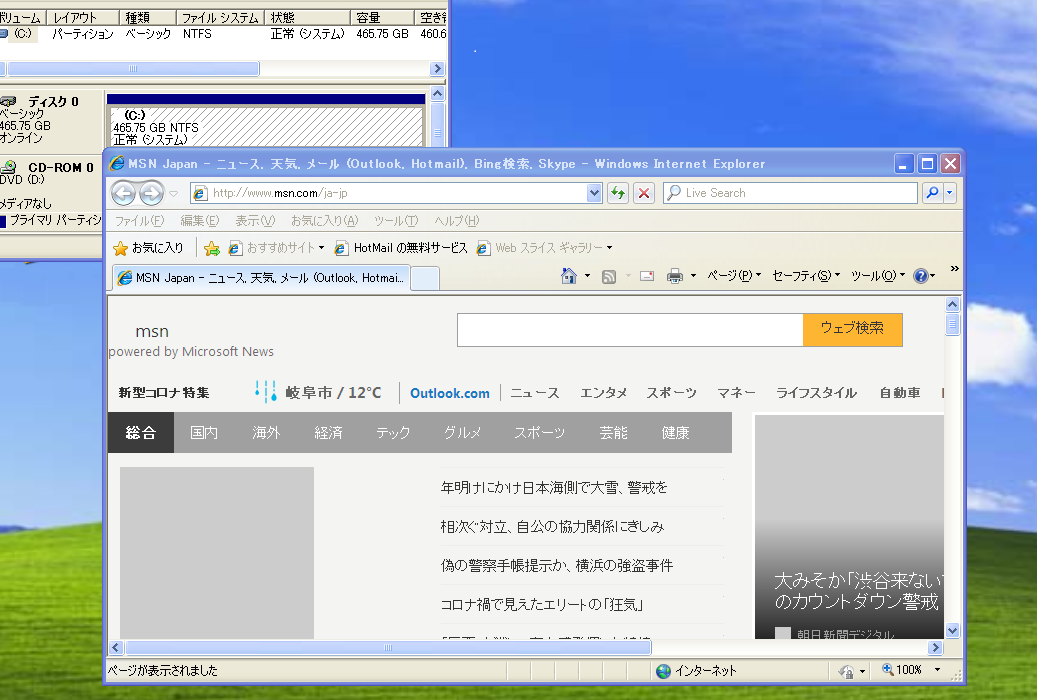Viewport: 1037px width, 700px height.
Task: Select the グルメ news tab
Action: point(462,433)
